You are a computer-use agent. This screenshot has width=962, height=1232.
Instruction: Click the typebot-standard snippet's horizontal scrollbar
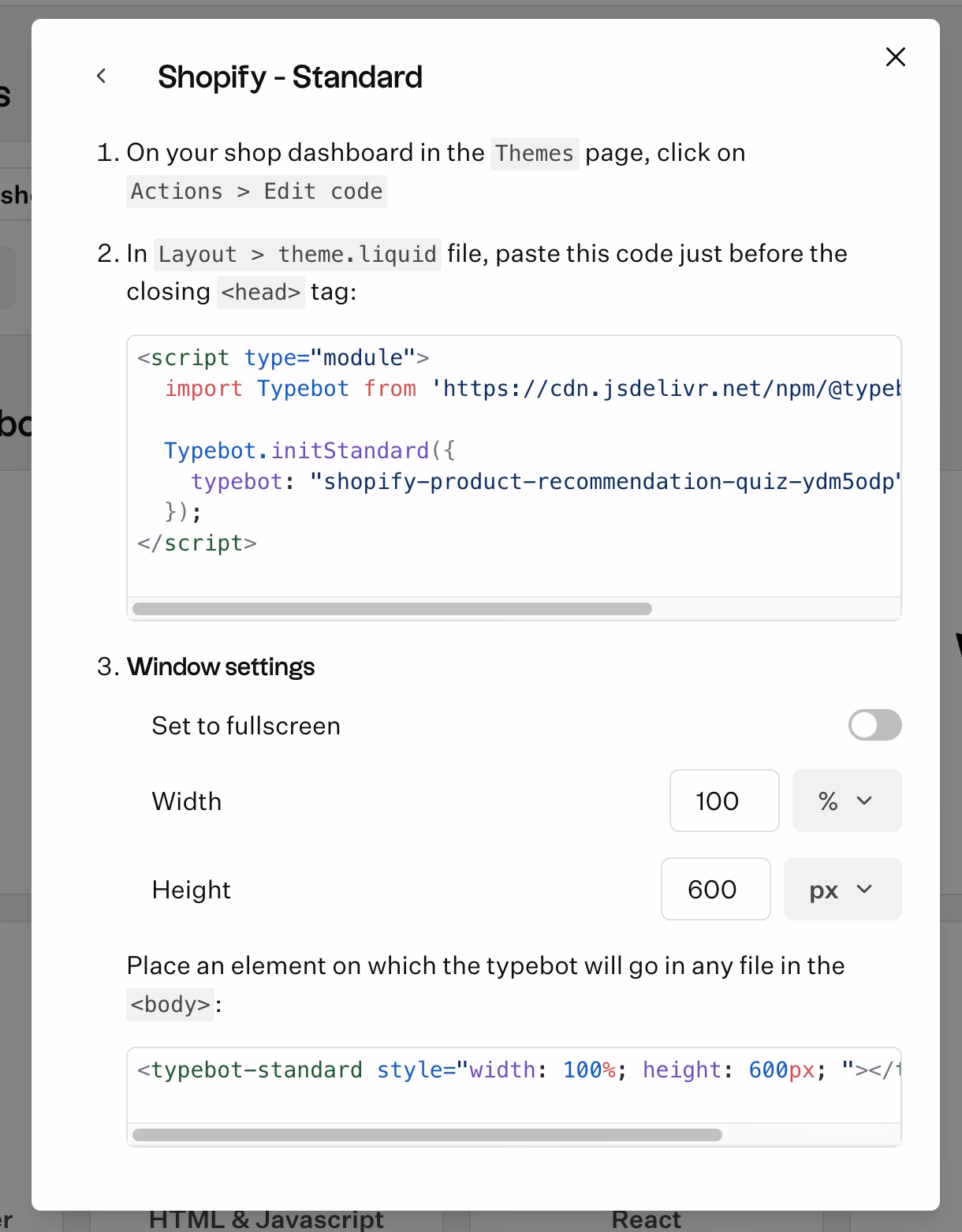427,1135
